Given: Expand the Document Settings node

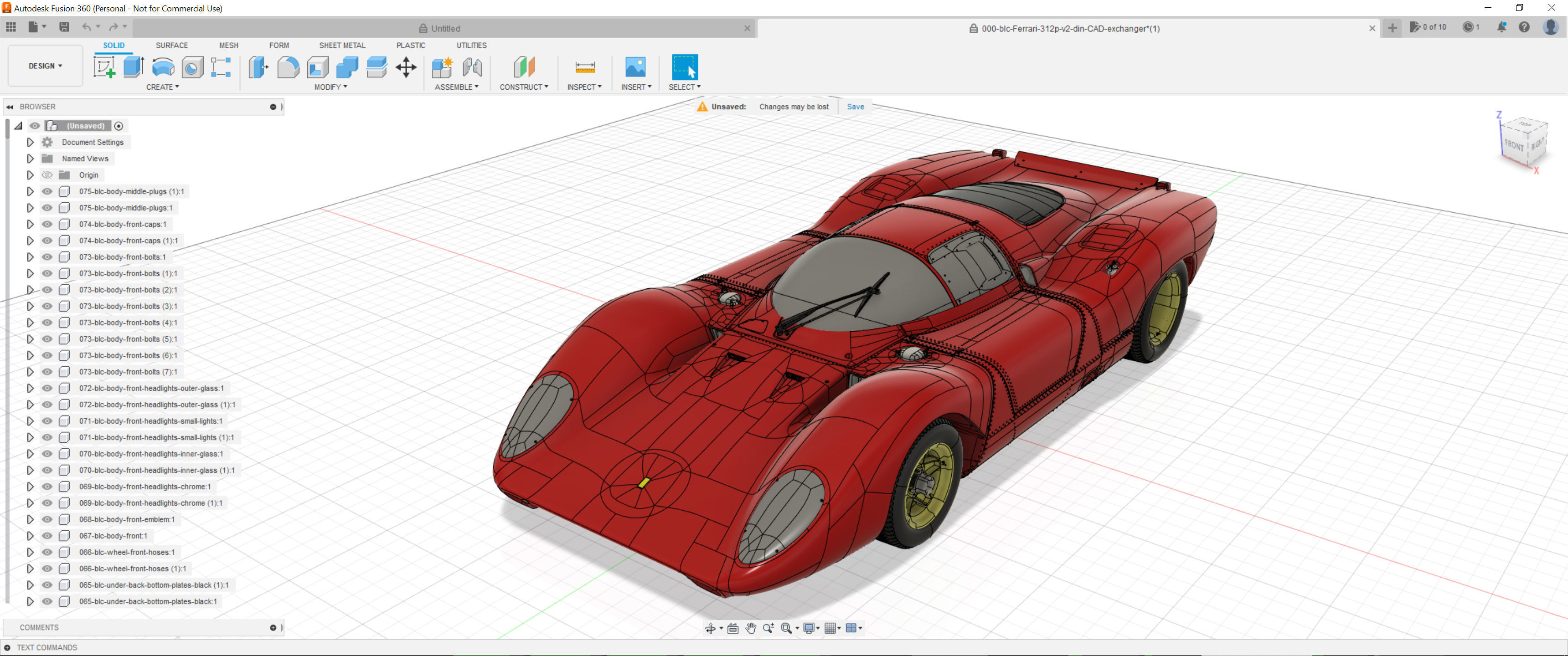Looking at the screenshot, I should coord(30,142).
